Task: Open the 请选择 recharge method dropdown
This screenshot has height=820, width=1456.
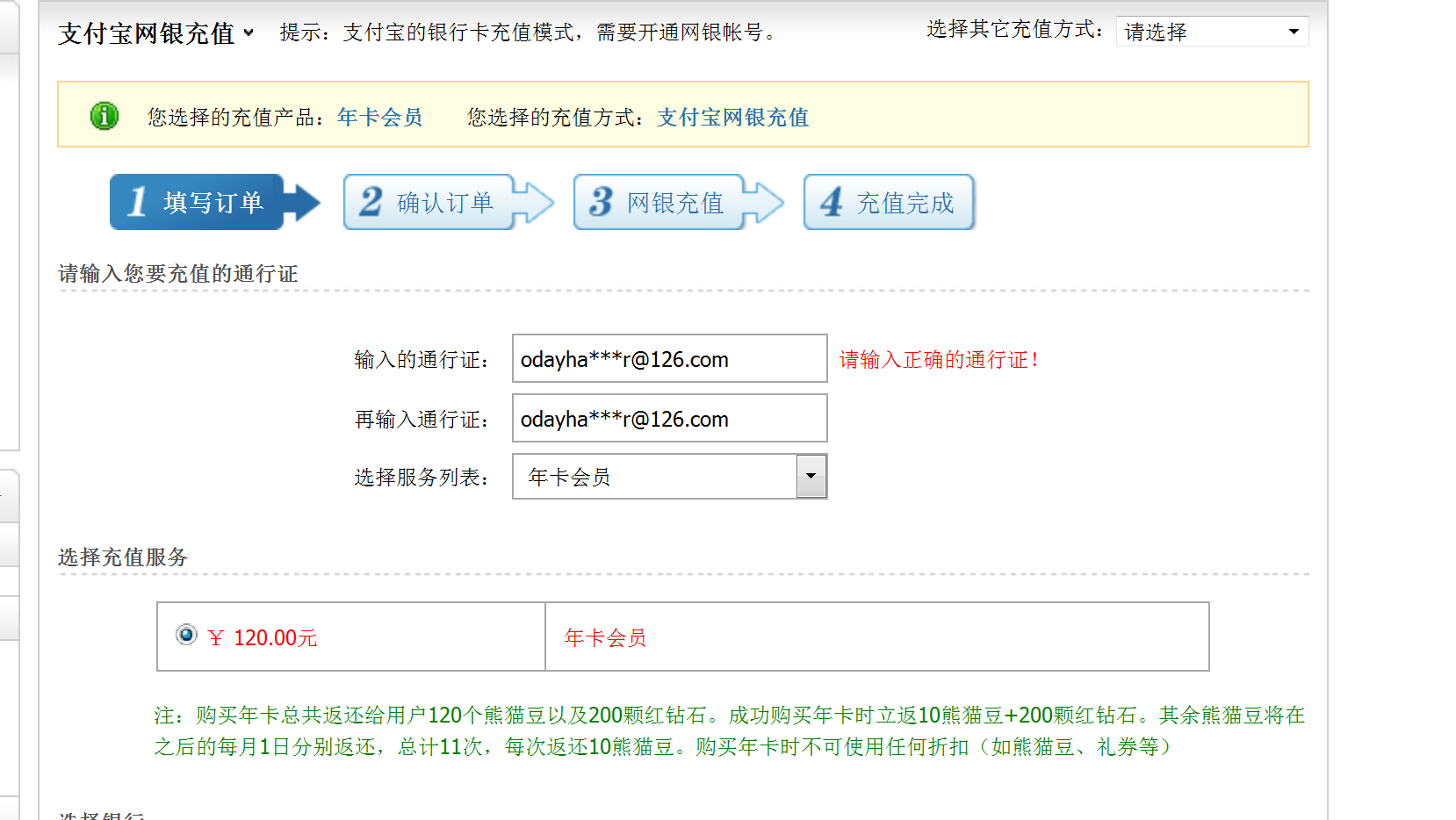Action: (x=1212, y=32)
